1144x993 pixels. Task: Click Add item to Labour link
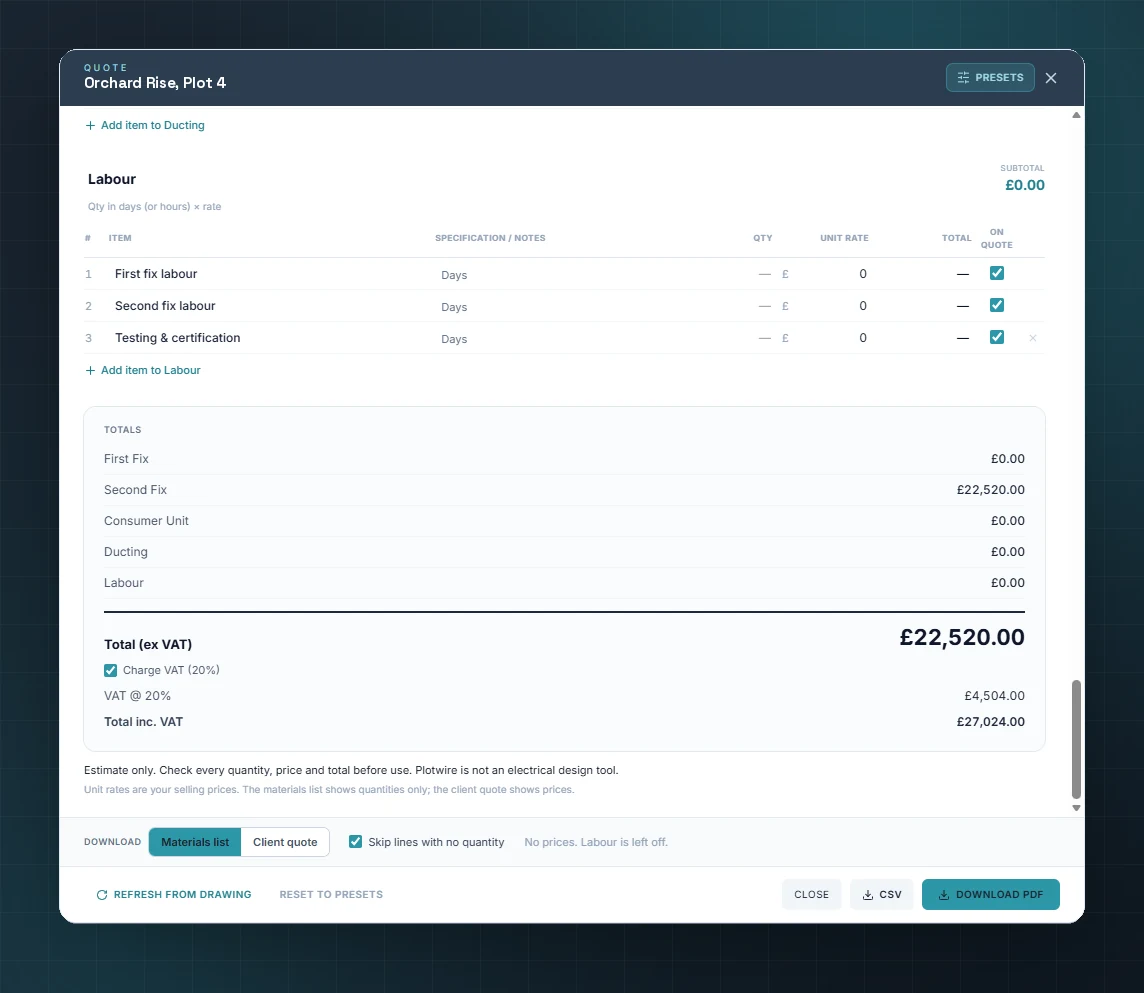(x=143, y=371)
